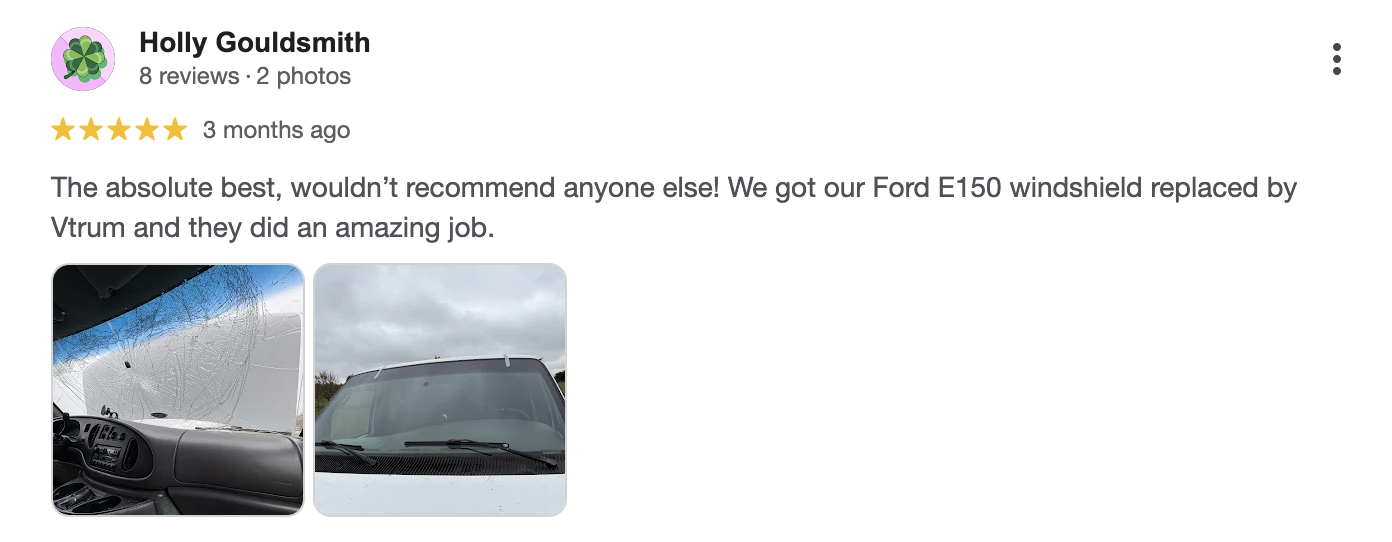Image resolution: width=1392 pixels, height=542 pixels.
Task: Click the "2 photos" count text
Action: click(x=304, y=76)
